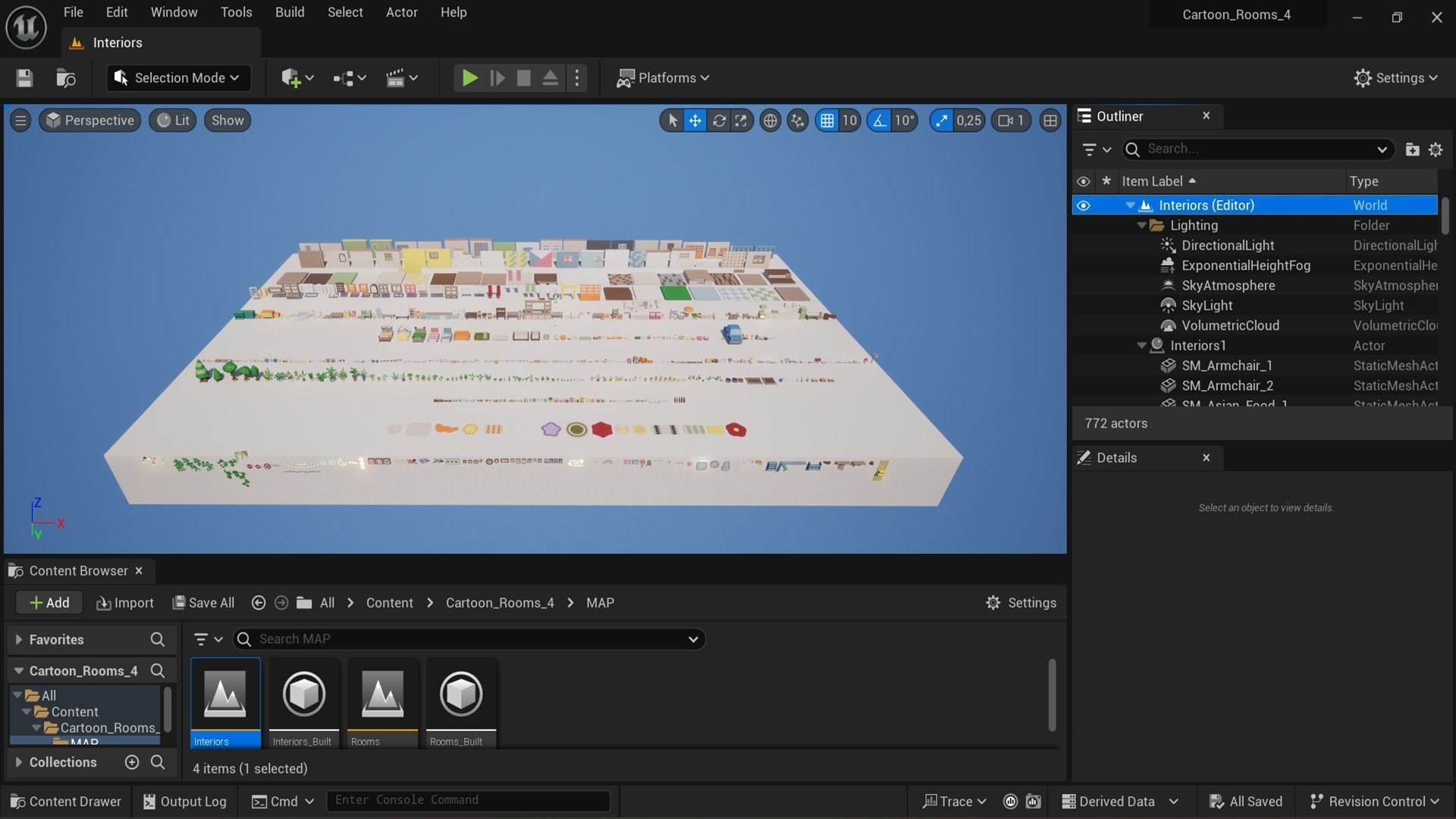
Task: Expand the Favorites section
Action: [x=19, y=640]
